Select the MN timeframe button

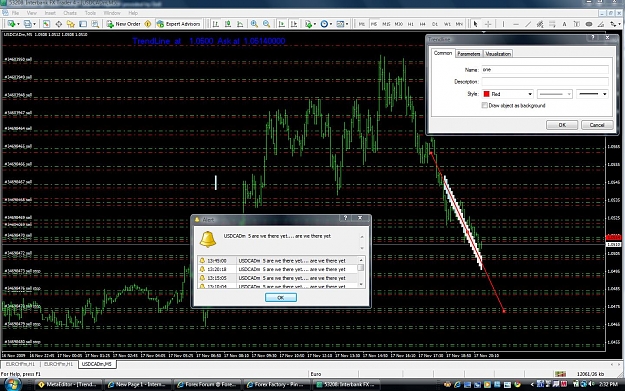click(x=459, y=24)
